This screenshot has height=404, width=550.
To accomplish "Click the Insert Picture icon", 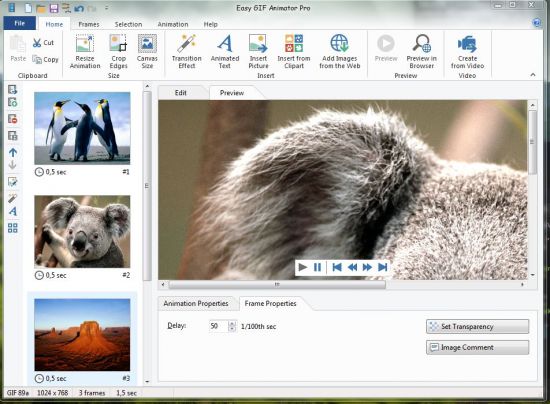I will 258,43.
